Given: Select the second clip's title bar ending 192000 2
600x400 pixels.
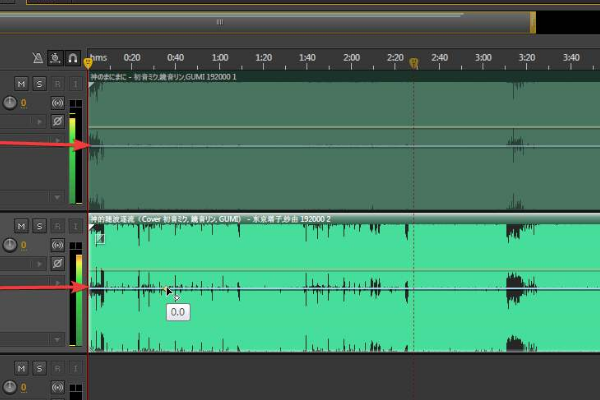Looking at the screenshot, I should pyautogui.click(x=344, y=219).
